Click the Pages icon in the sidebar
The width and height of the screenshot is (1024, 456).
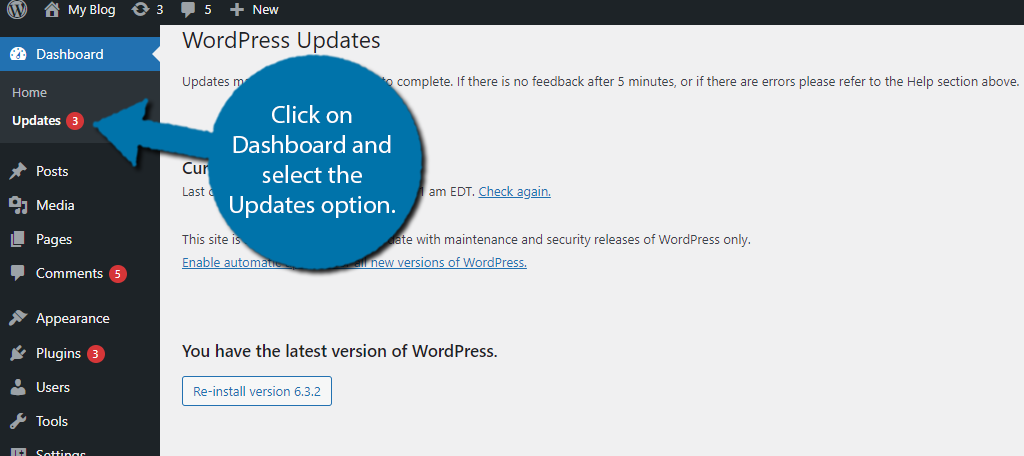click(x=18, y=240)
